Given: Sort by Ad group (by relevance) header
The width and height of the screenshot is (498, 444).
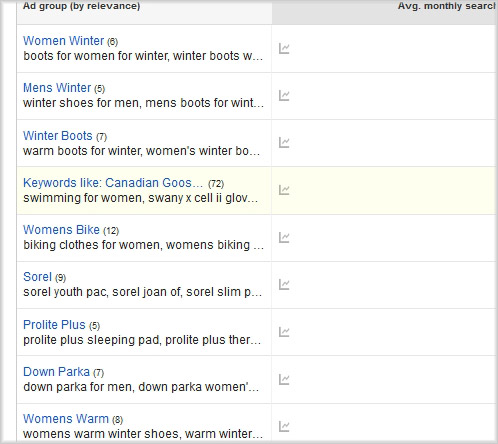Looking at the screenshot, I should pos(81,6).
